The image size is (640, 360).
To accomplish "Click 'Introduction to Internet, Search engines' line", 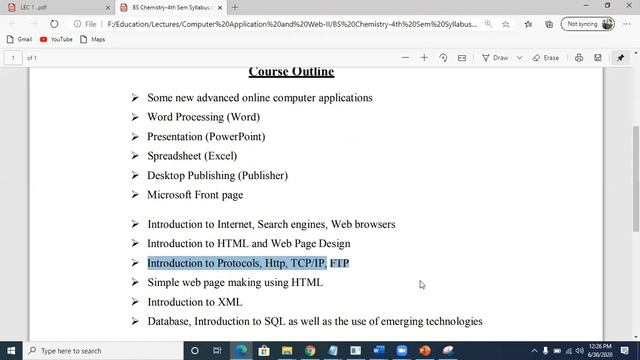I will [271, 224].
